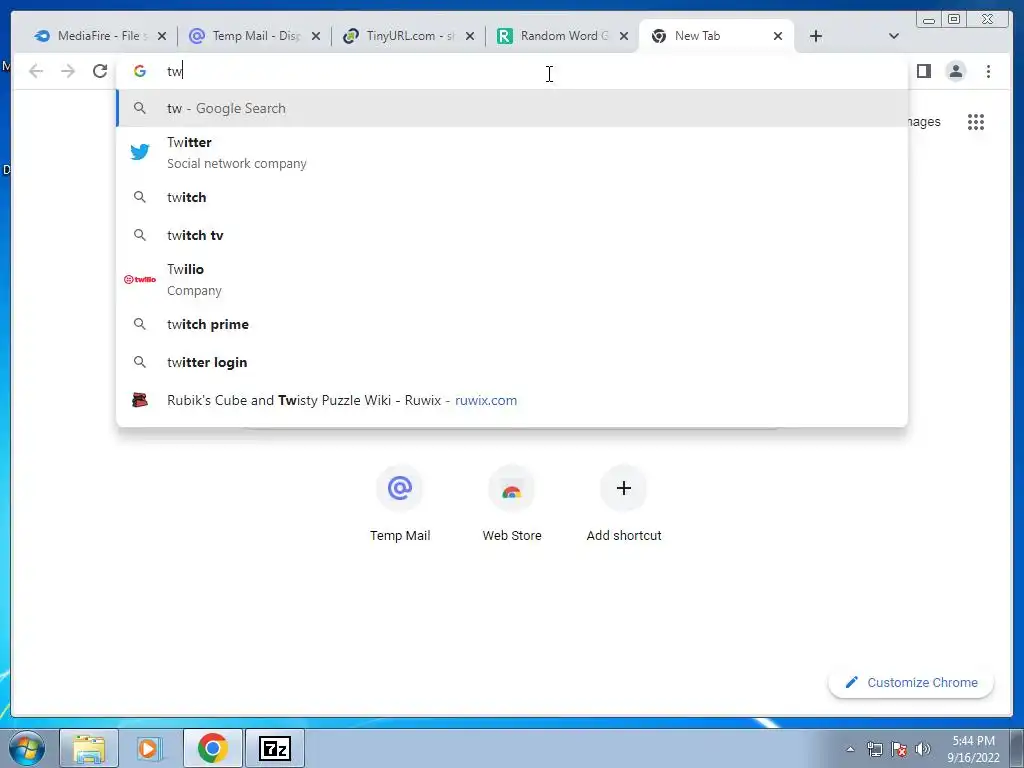The height and width of the screenshot is (768, 1024).
Task: Click the Ruwix favicon in the suggestions
Action: (140, 400)
